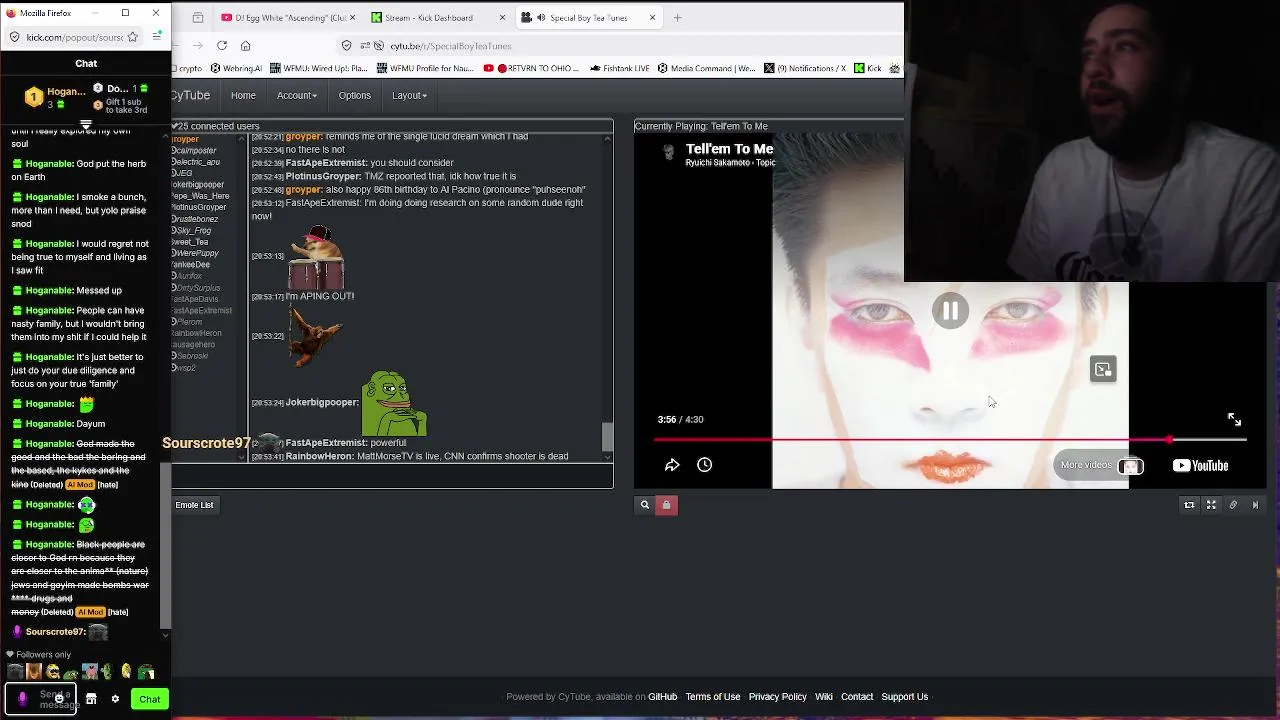Toggle the red playlist lock button
The height and width of the screenshot is (720, 1280).
point(666,505)
